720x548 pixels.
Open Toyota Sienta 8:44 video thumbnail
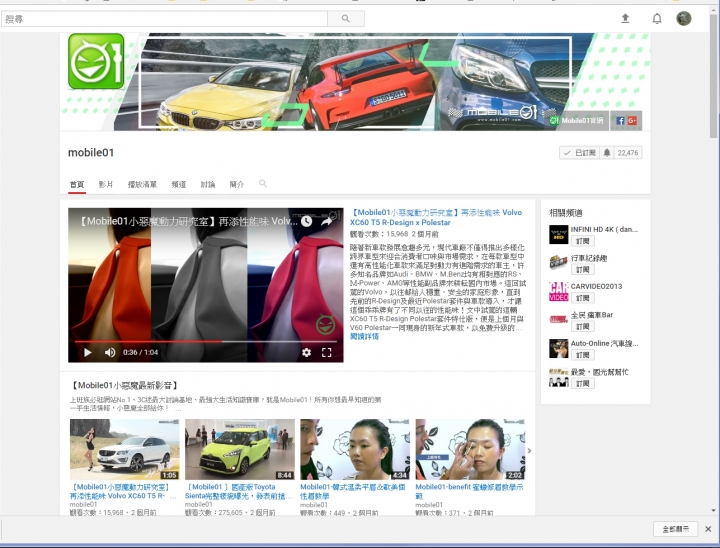tap(240, 449)
